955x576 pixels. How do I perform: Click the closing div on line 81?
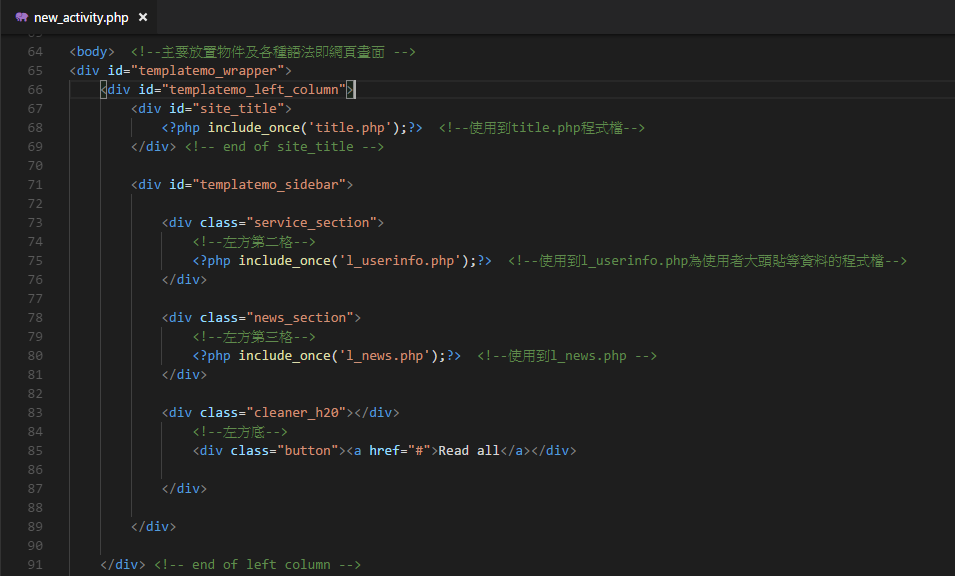pos(185,374)
